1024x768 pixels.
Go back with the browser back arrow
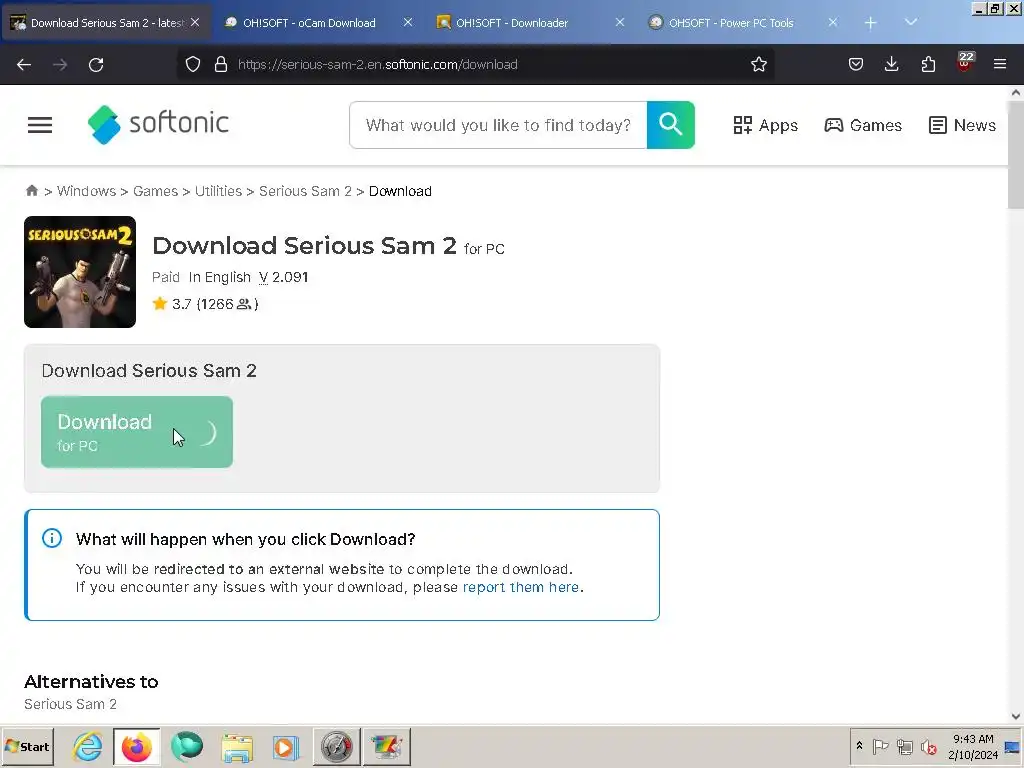point(24,65)
